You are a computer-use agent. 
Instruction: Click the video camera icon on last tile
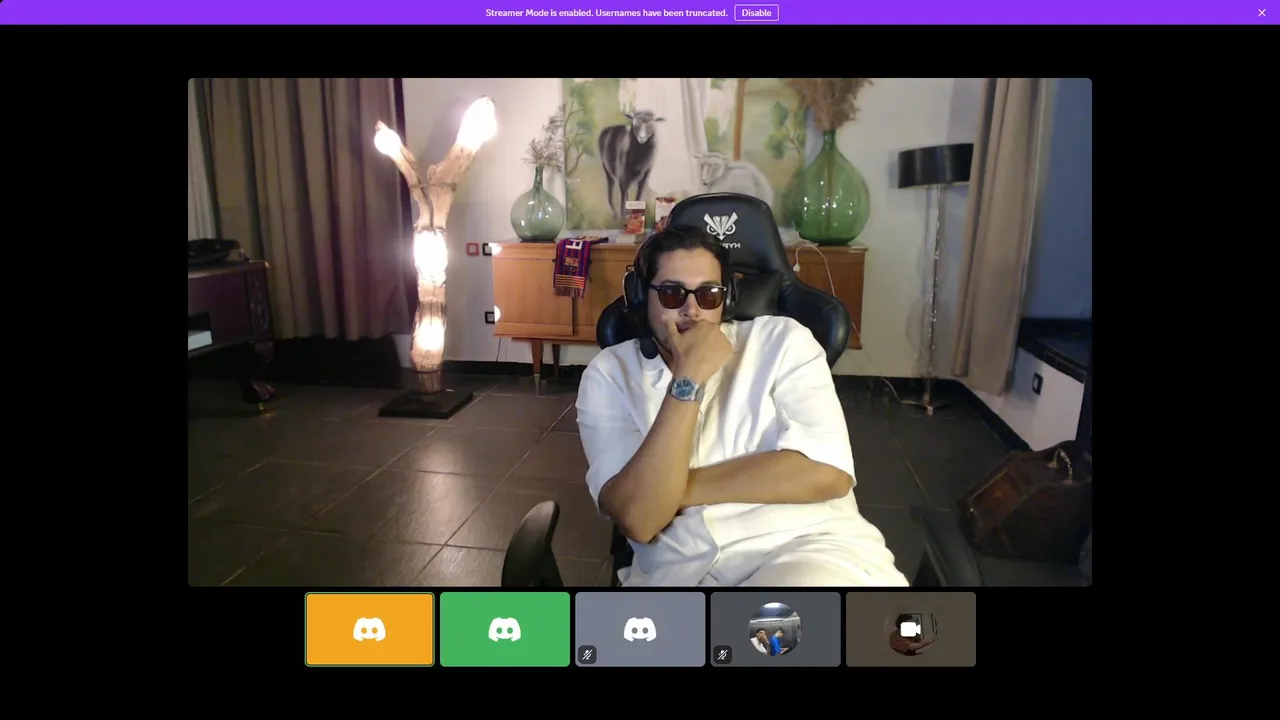[x=910, y=629]
